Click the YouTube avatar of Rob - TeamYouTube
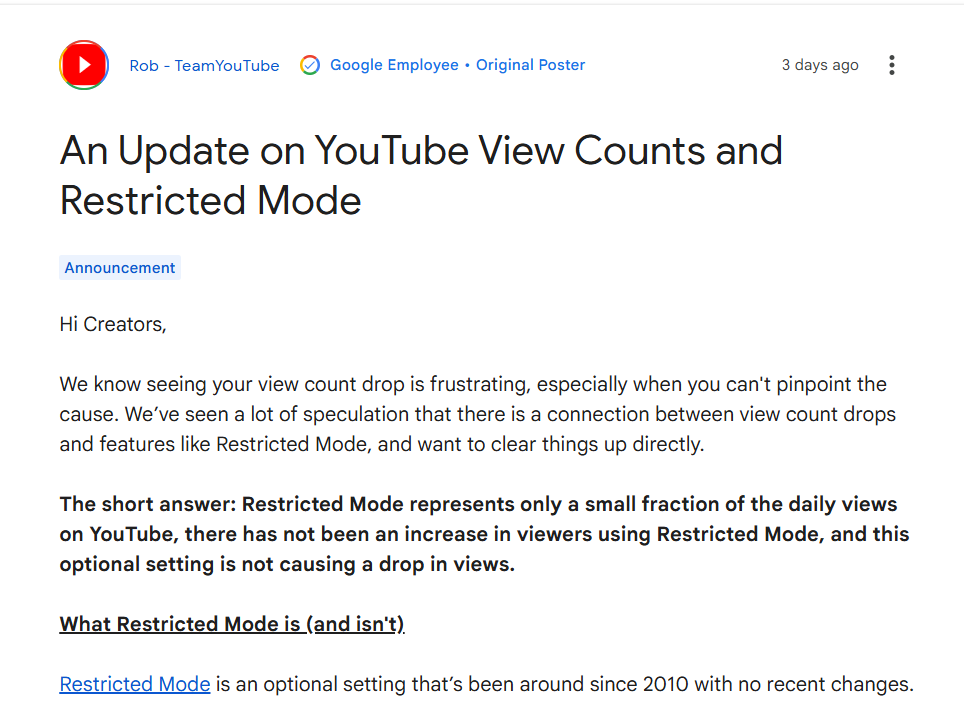 84,65
